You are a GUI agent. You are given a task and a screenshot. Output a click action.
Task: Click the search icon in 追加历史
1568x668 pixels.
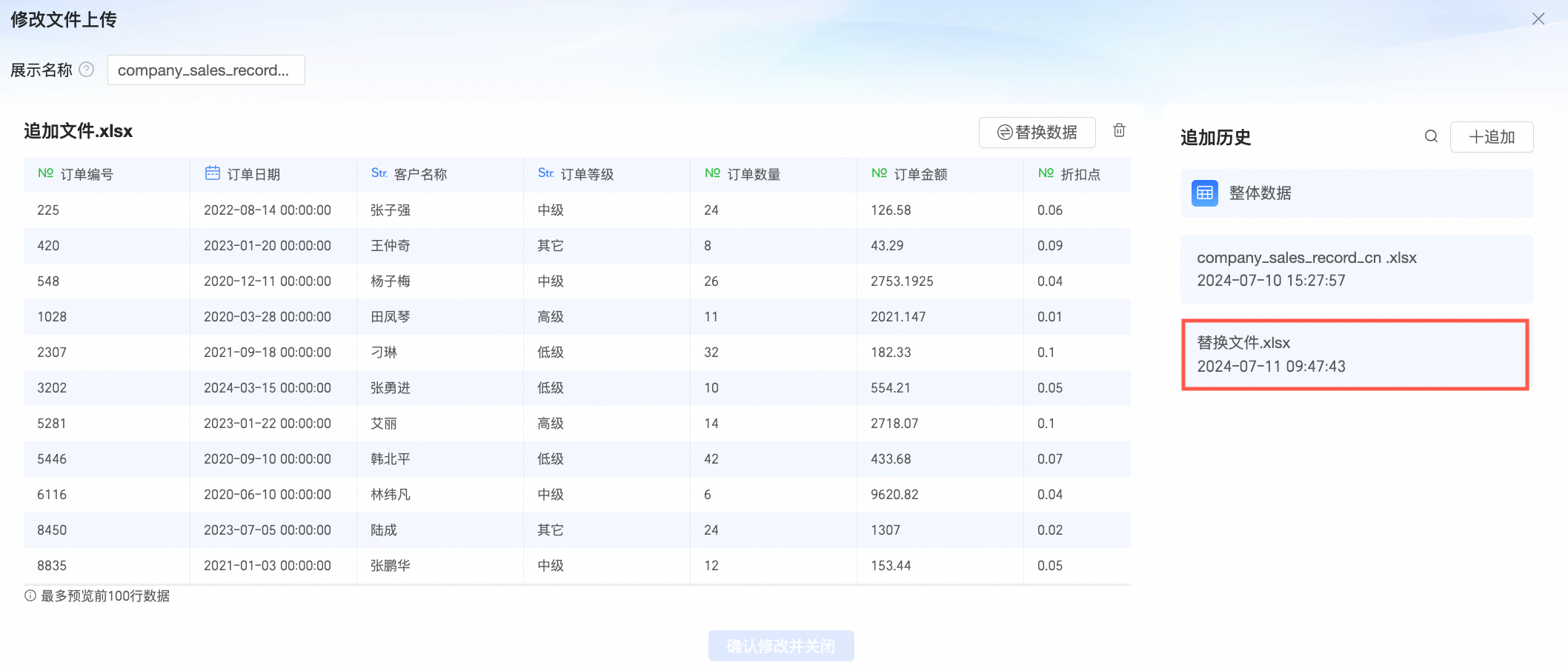tap(1431, 136)
